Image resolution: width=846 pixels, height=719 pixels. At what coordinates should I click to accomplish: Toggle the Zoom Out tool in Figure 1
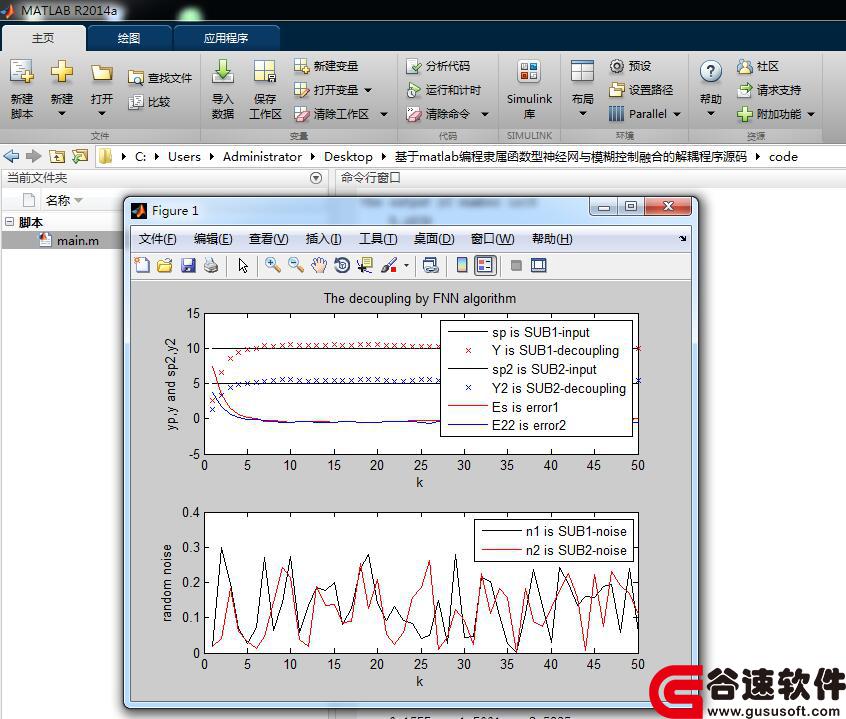coord(296,265)
